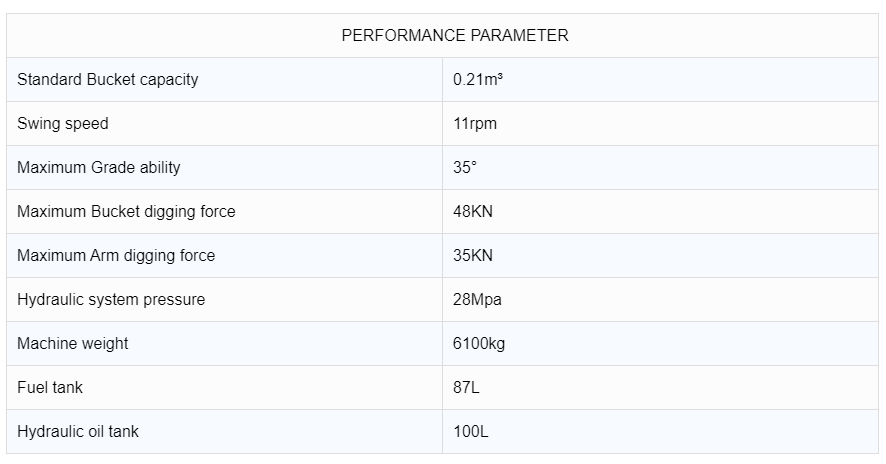Screen dimensions: 886x464
Task: Select the Machine weight row label
Action: [x=73, y=343]
